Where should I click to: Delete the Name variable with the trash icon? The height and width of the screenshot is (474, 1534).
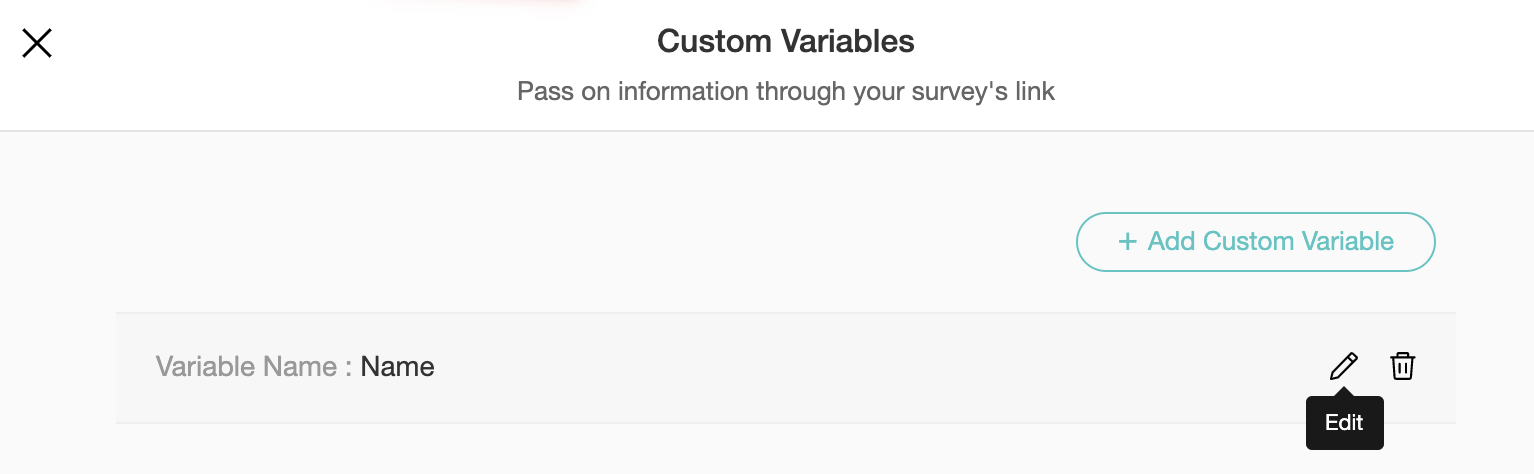coord(1402,367)
